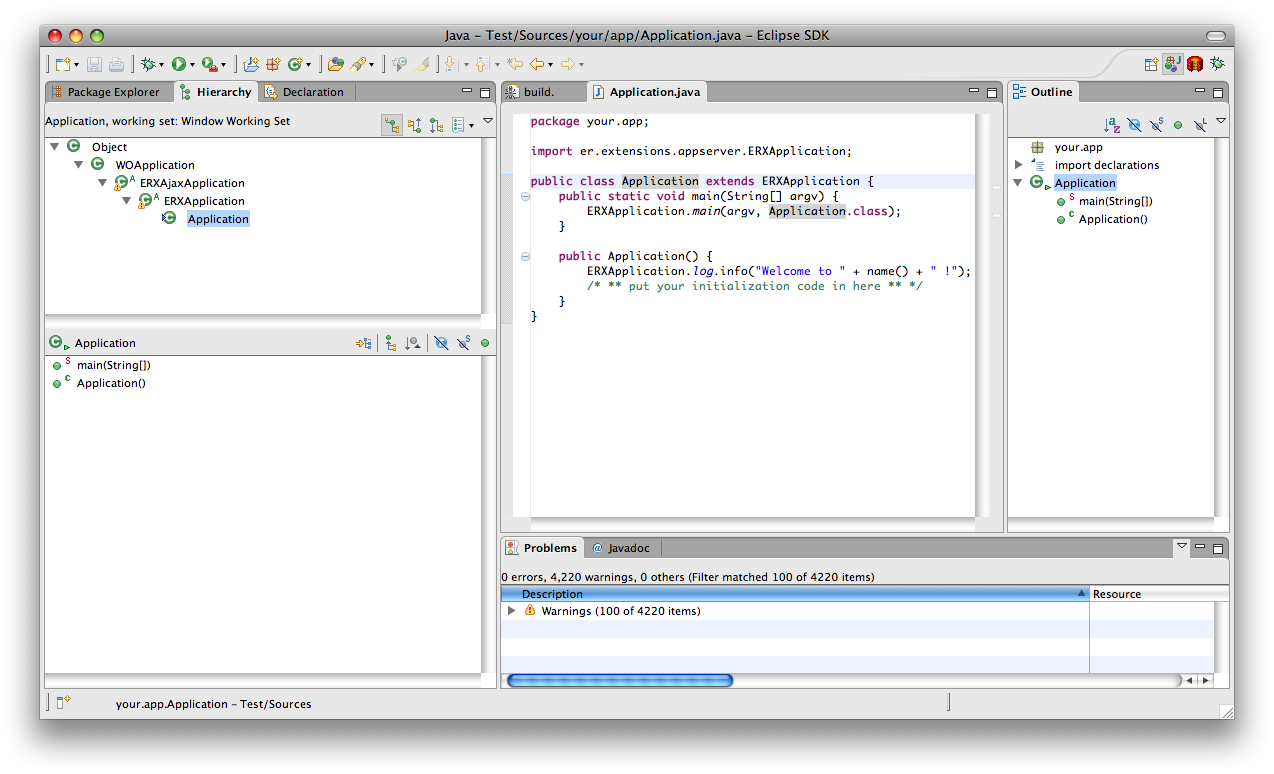The image size is (1274, 774).
Task: Click the Problems view horizontal scrollbar
Action: pos(620,680)
